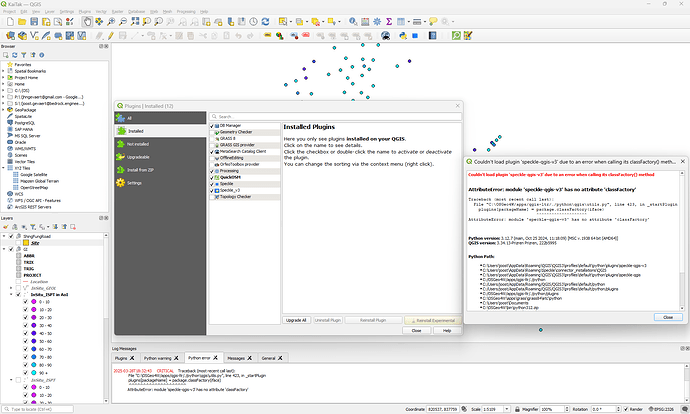Expand the InSitu_GEOL layer

11,288
